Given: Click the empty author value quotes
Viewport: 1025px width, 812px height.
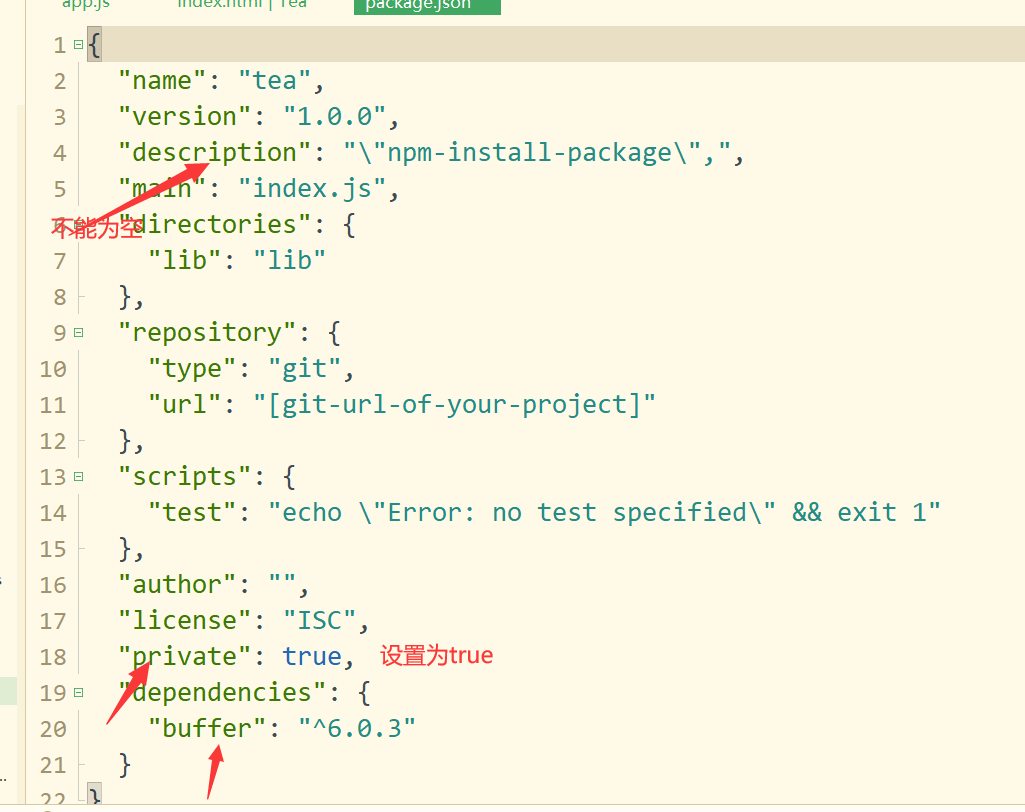Looking at the screenshot, I should point(282,579).
